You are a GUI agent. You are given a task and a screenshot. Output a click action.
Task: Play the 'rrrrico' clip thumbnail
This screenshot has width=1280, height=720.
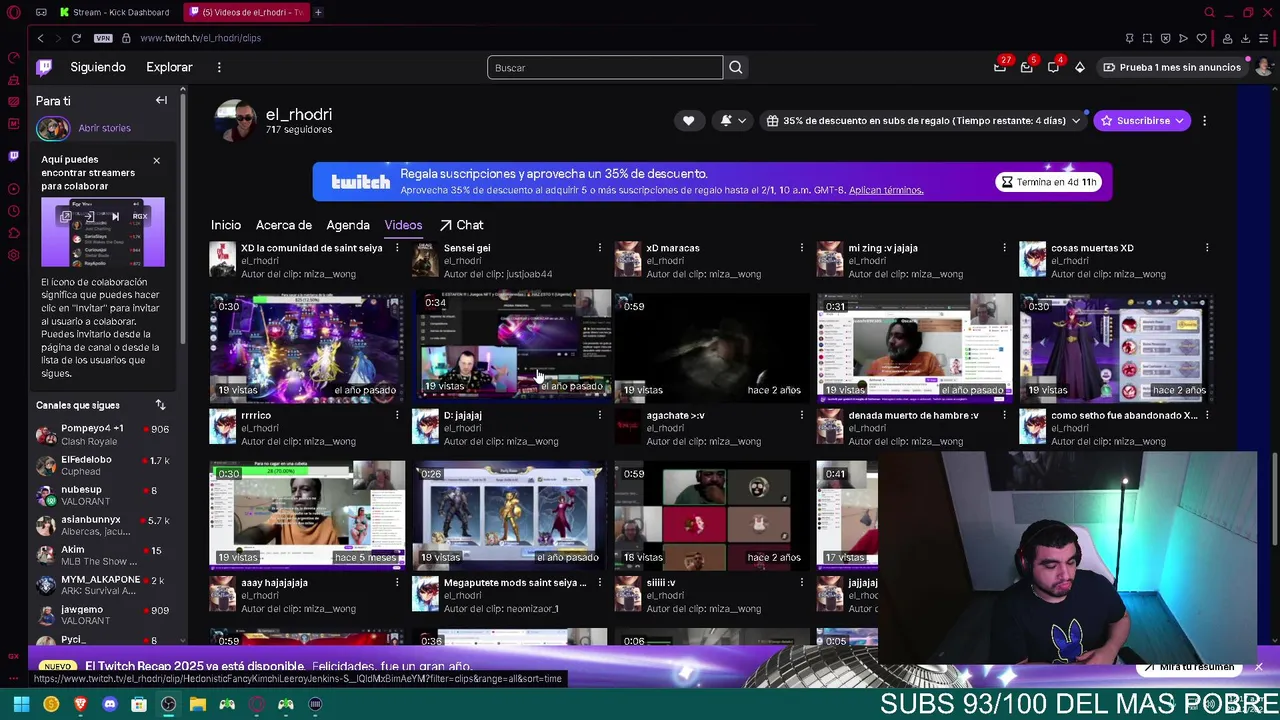click(307, 347)
